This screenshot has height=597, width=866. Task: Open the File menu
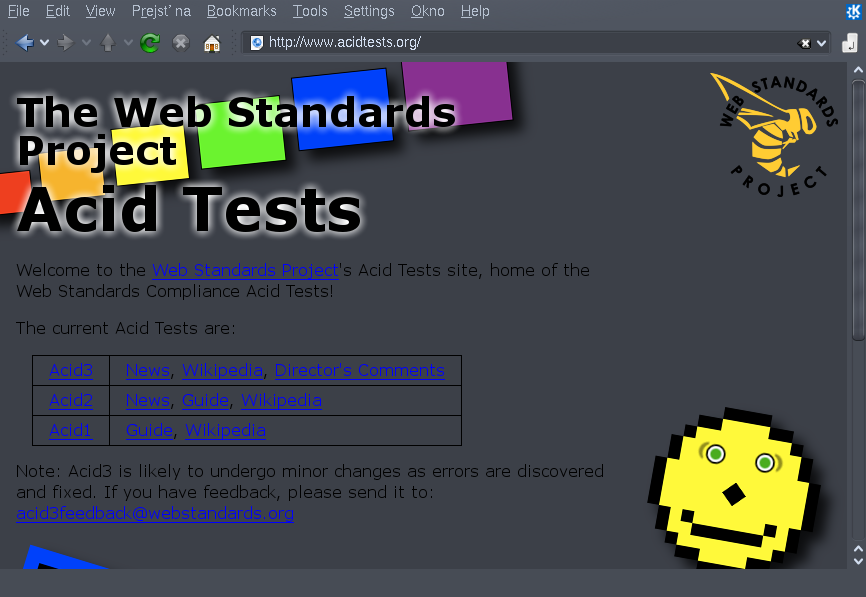point(18,11)
